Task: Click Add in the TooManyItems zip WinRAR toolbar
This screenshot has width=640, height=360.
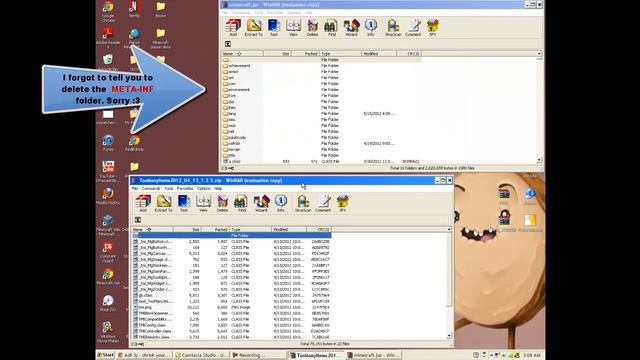Action: (143, 203)
